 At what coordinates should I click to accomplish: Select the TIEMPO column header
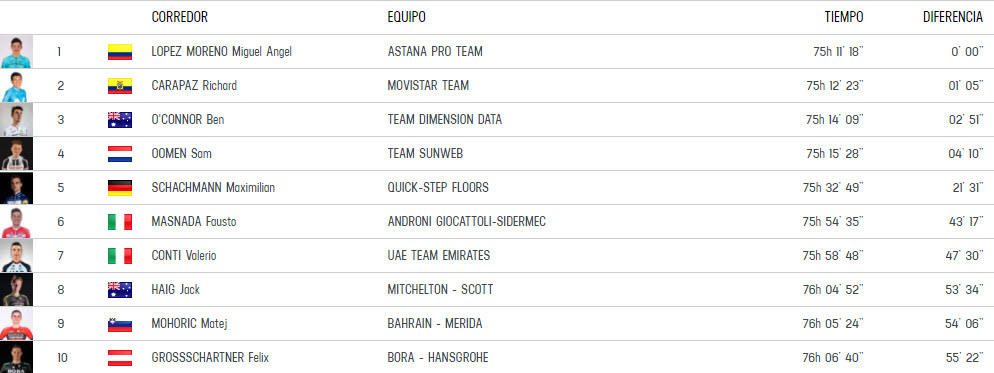tap(844, 17)
